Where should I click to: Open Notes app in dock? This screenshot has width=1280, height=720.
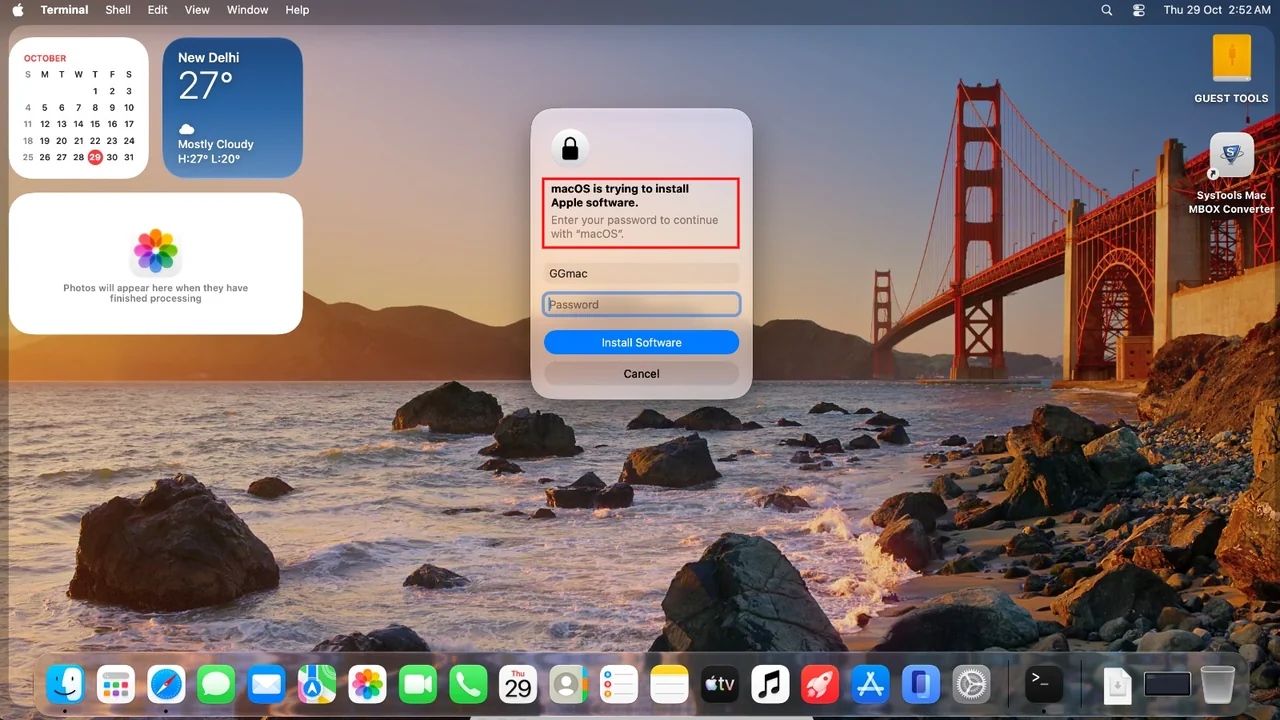click(x=669, y=685)
